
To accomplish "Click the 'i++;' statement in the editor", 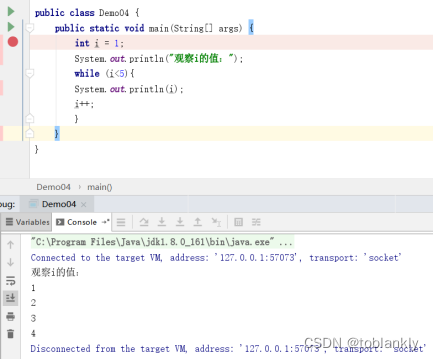I will tap(84, 104).
